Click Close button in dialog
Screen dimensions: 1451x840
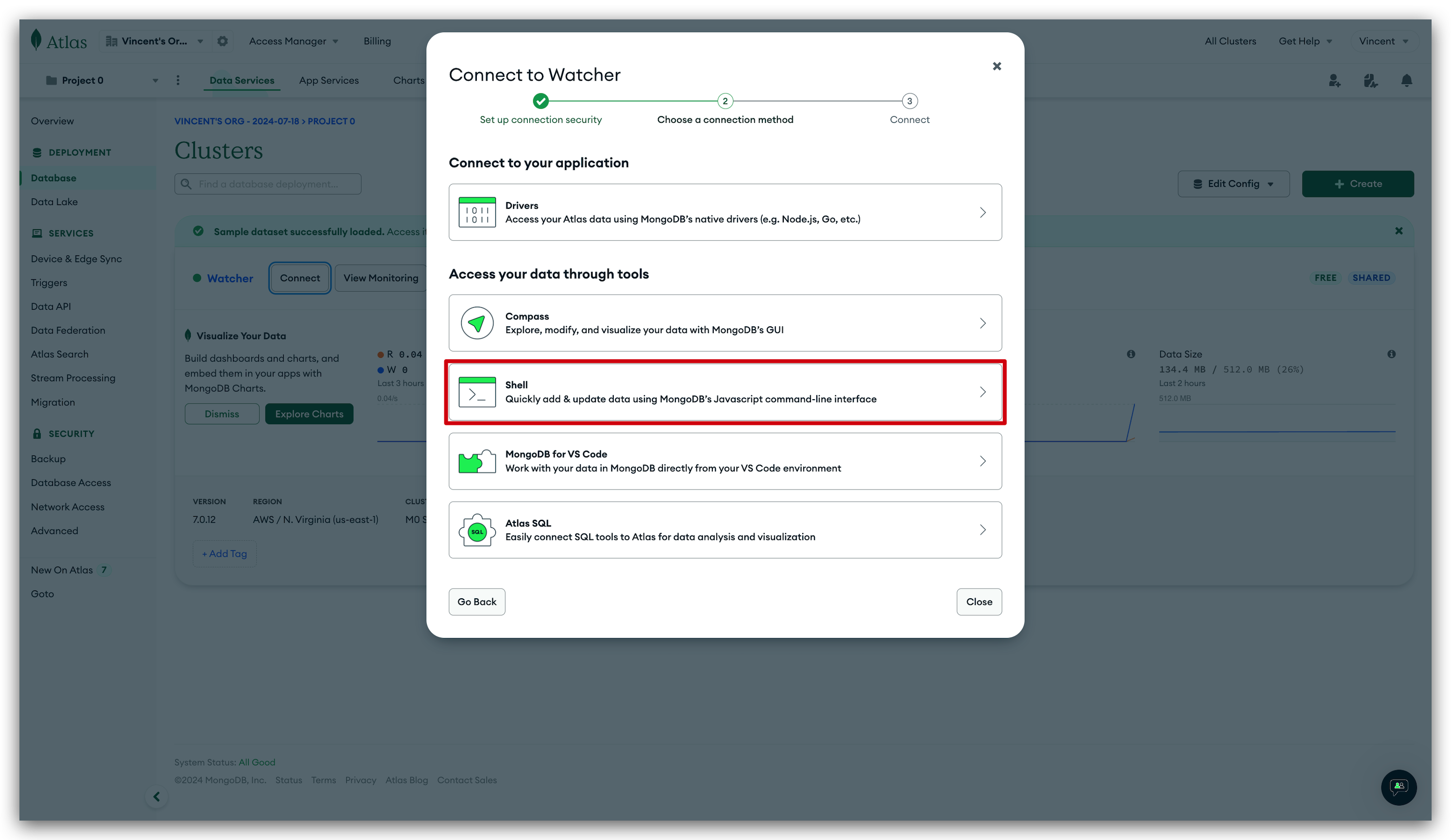(x=979, y=602)
